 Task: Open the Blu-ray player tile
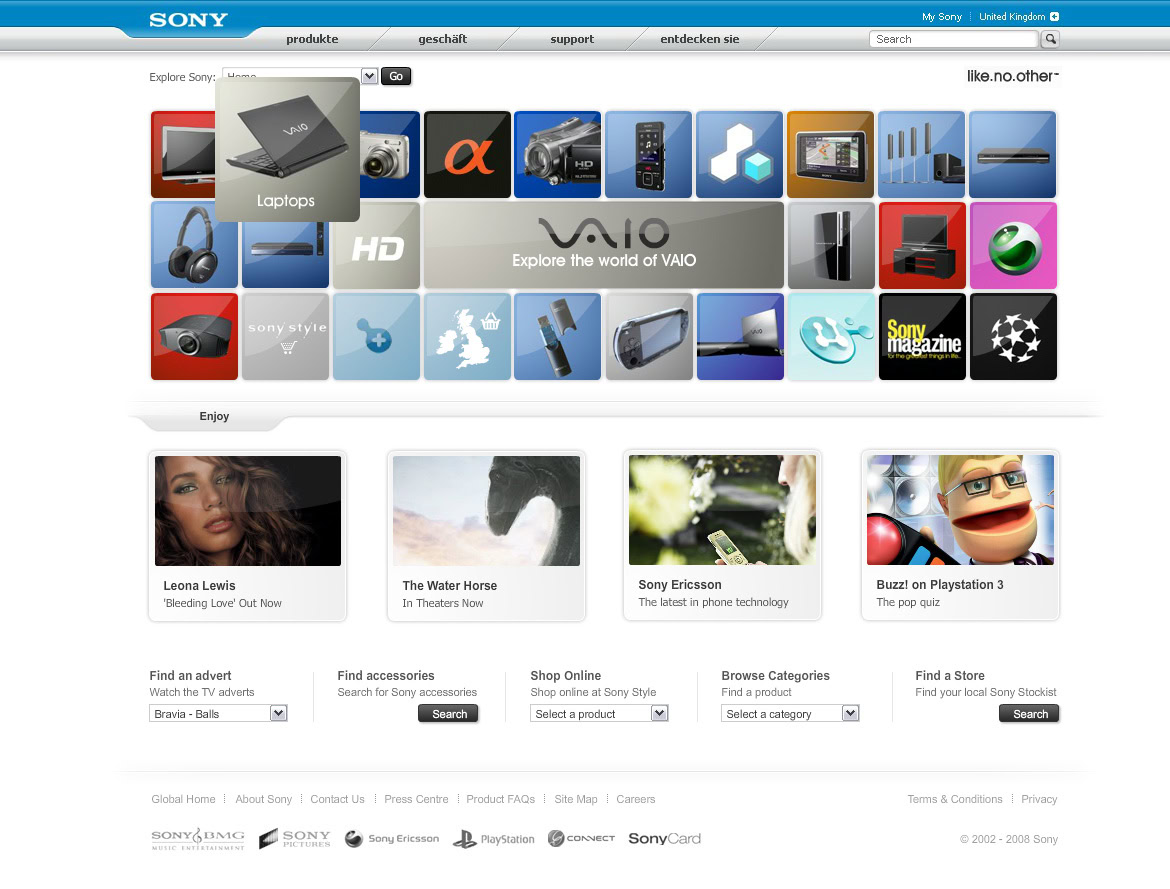[x=285, y=254]
